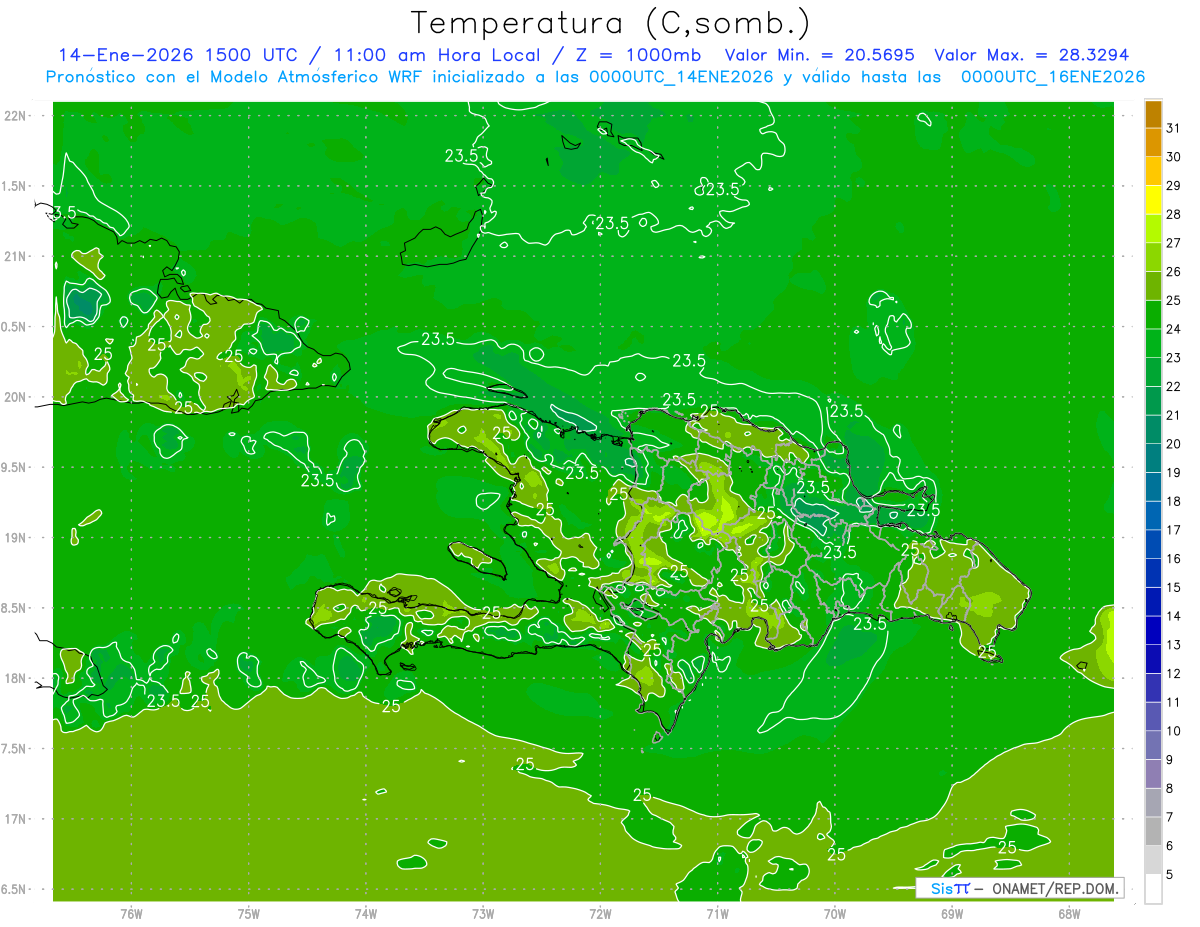Click the "21N" latitude axis label

point(16,257)
